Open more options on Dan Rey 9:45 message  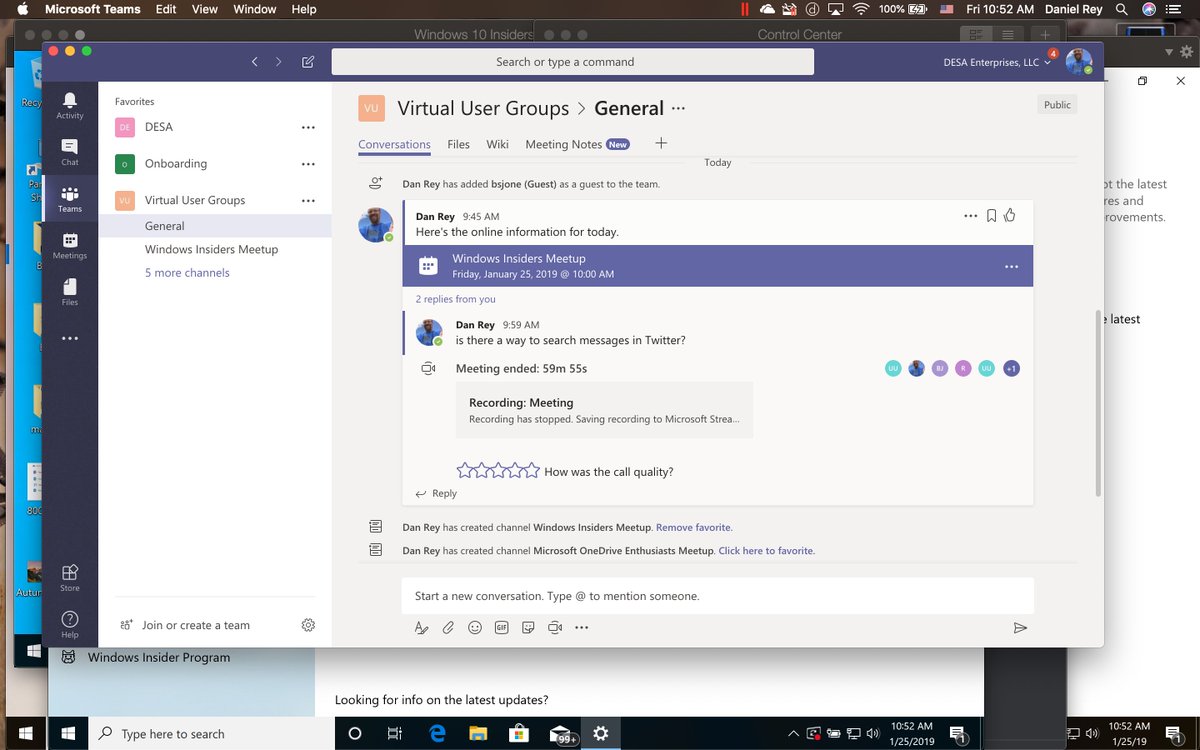970,215
